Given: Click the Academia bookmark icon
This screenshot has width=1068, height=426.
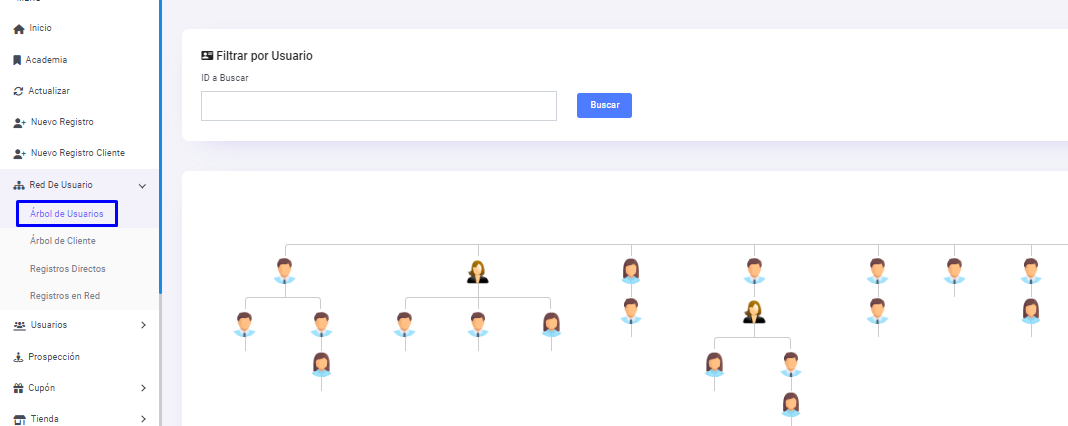Looking at the screenshot, I should [18, 60].
